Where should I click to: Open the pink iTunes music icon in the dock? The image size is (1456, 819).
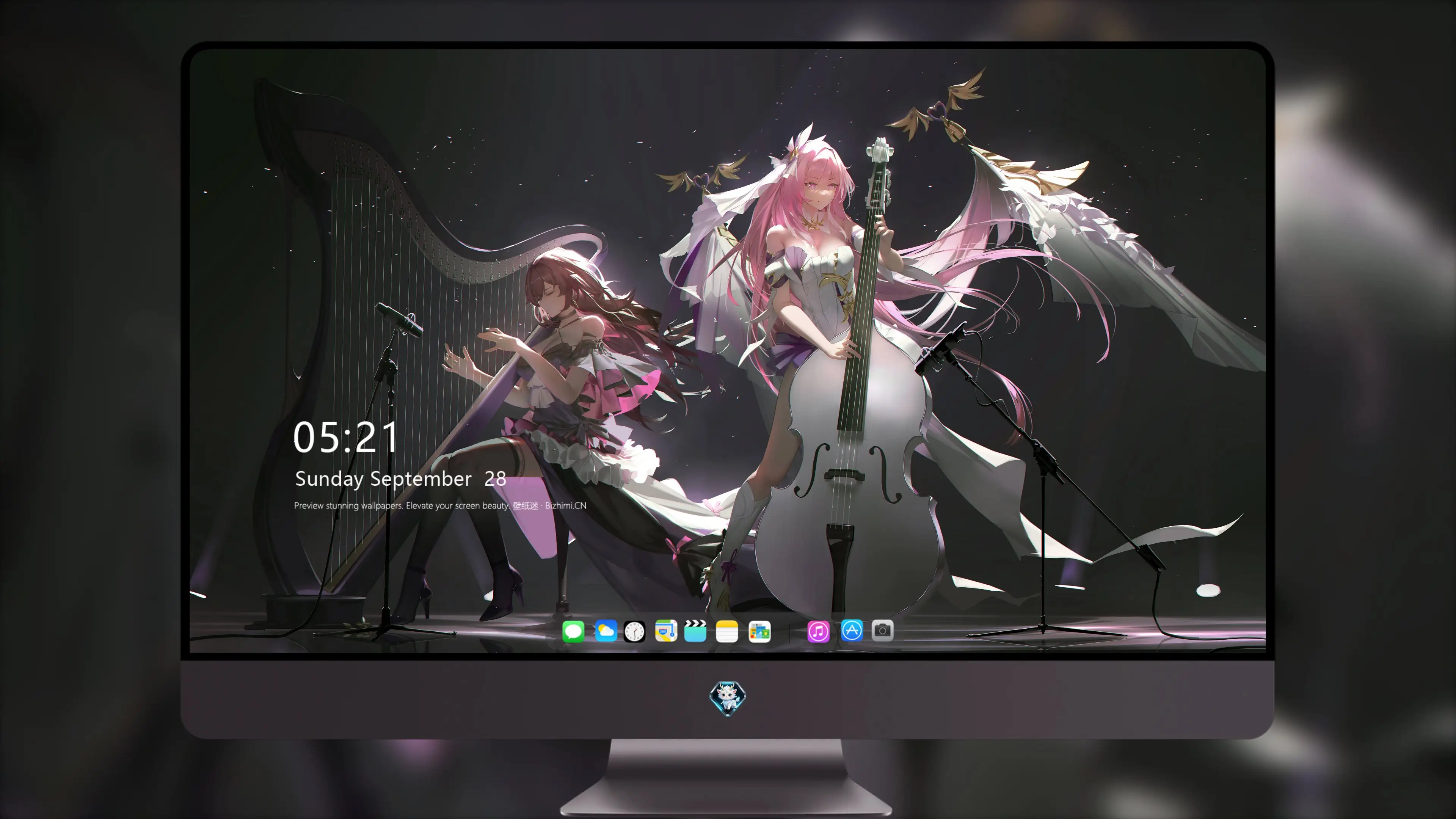[819, 631]
